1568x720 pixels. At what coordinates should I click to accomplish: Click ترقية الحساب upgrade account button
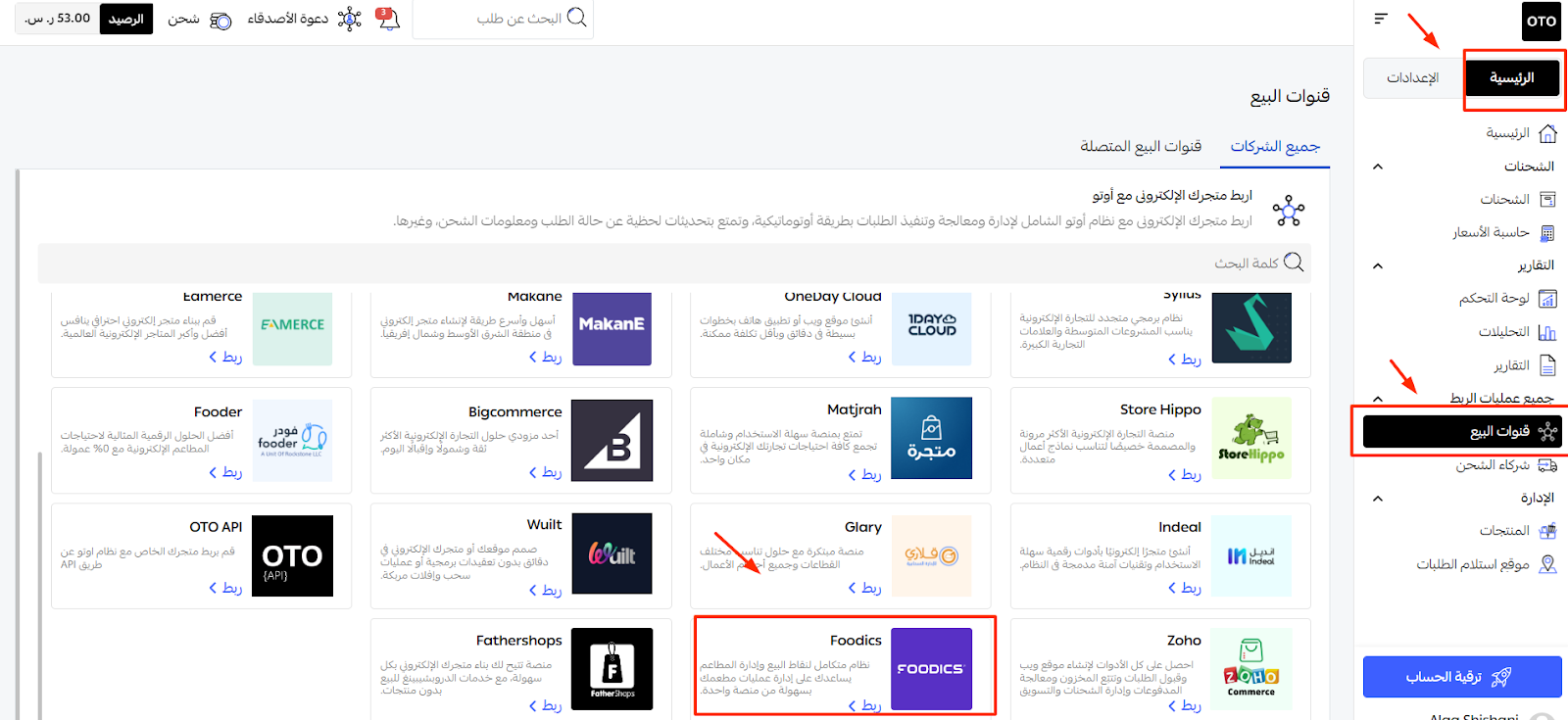tap(1462, 677)
